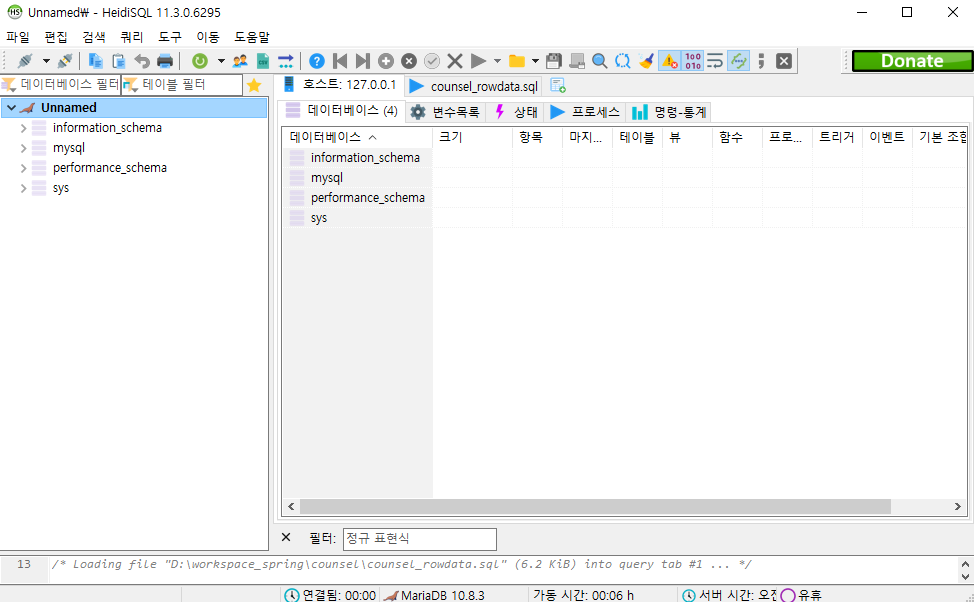Open the User manager icon
The width and height of the screenshot is (974, 602).
[x=240, y=61]
